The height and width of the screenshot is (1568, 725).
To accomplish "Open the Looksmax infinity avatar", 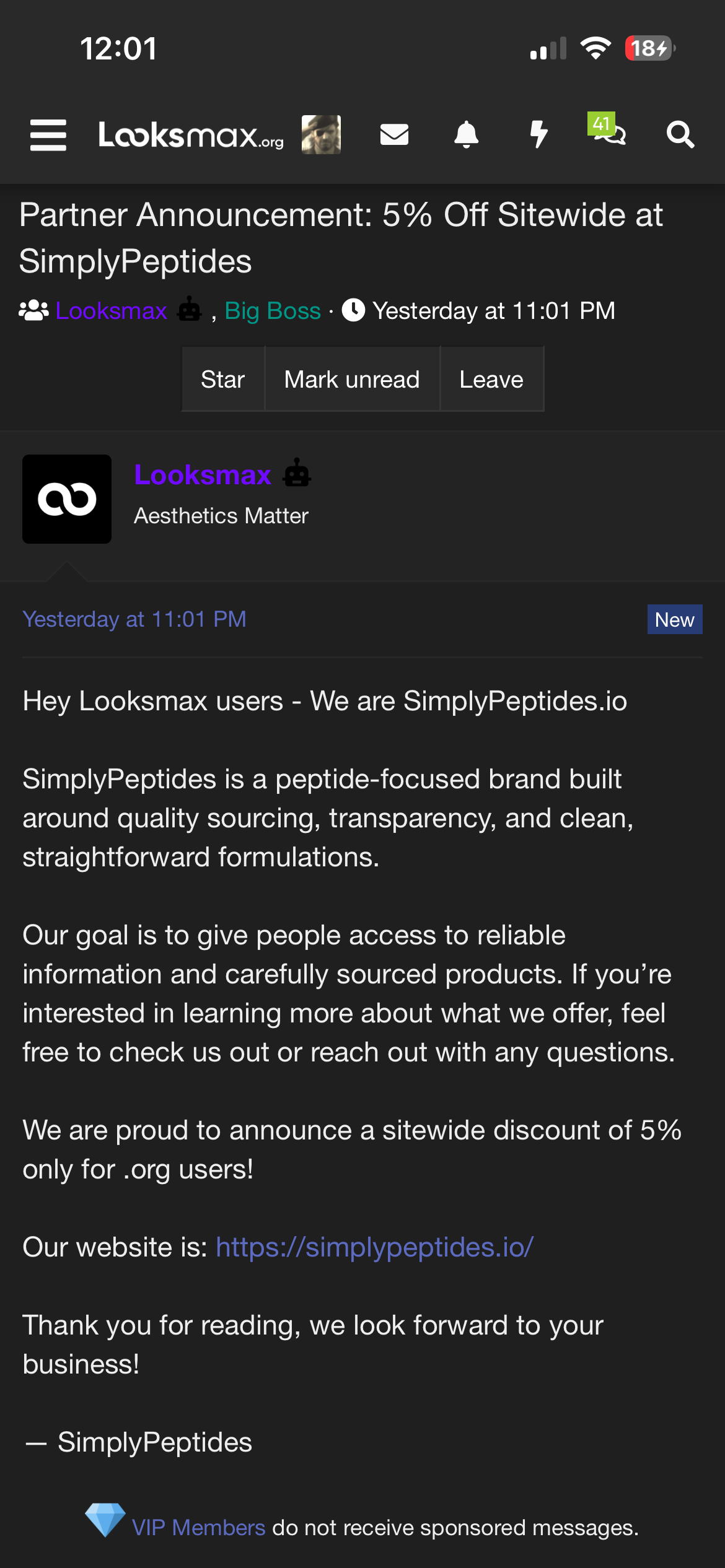I will pyautogui.click(x=67, y=499).
